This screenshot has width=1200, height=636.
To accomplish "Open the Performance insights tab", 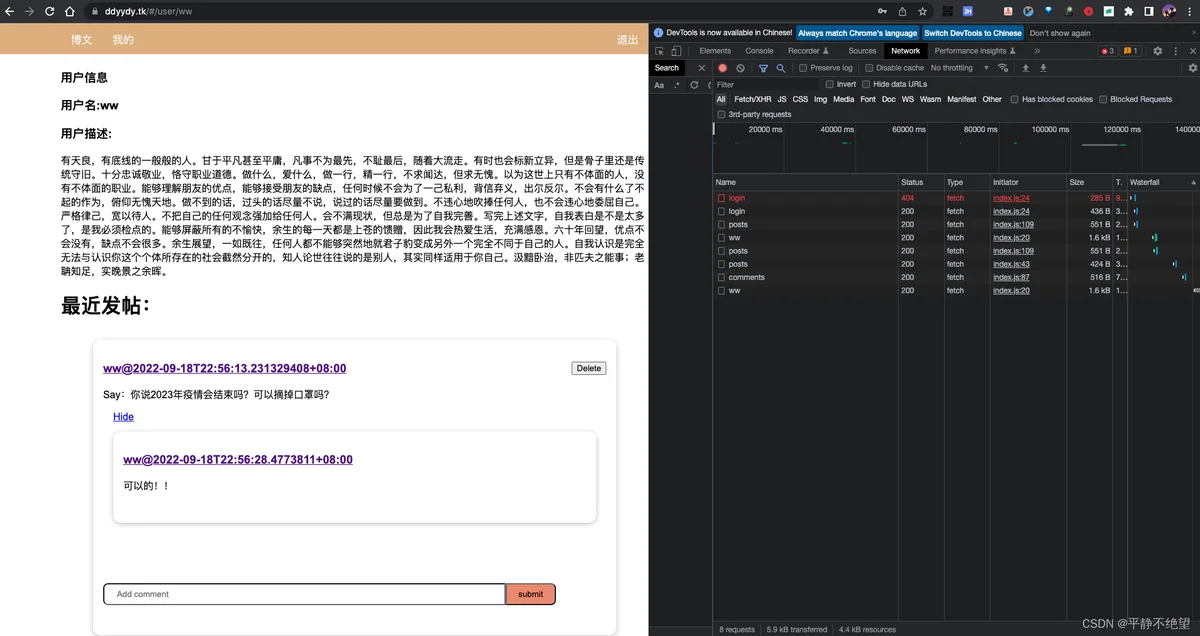I will [x=975, y=51].
